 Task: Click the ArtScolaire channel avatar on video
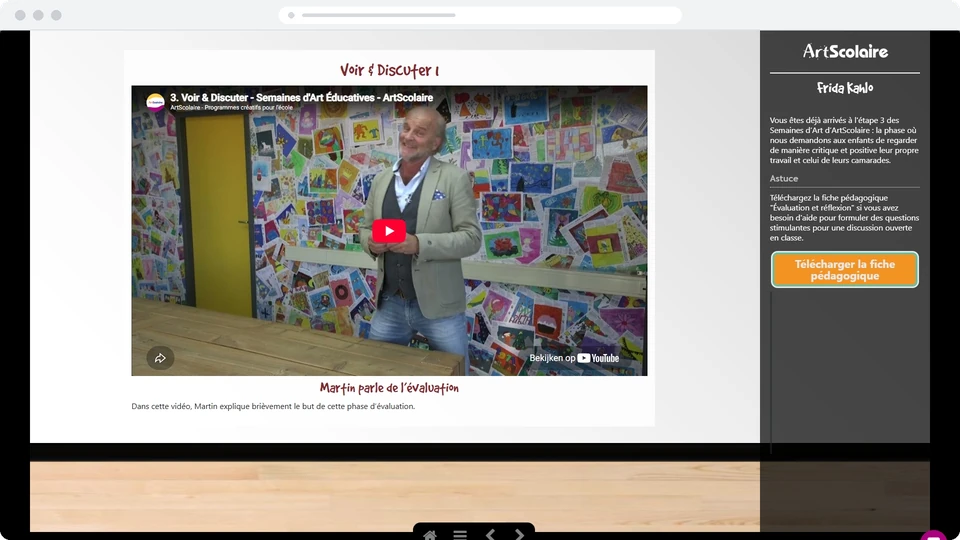155,102
